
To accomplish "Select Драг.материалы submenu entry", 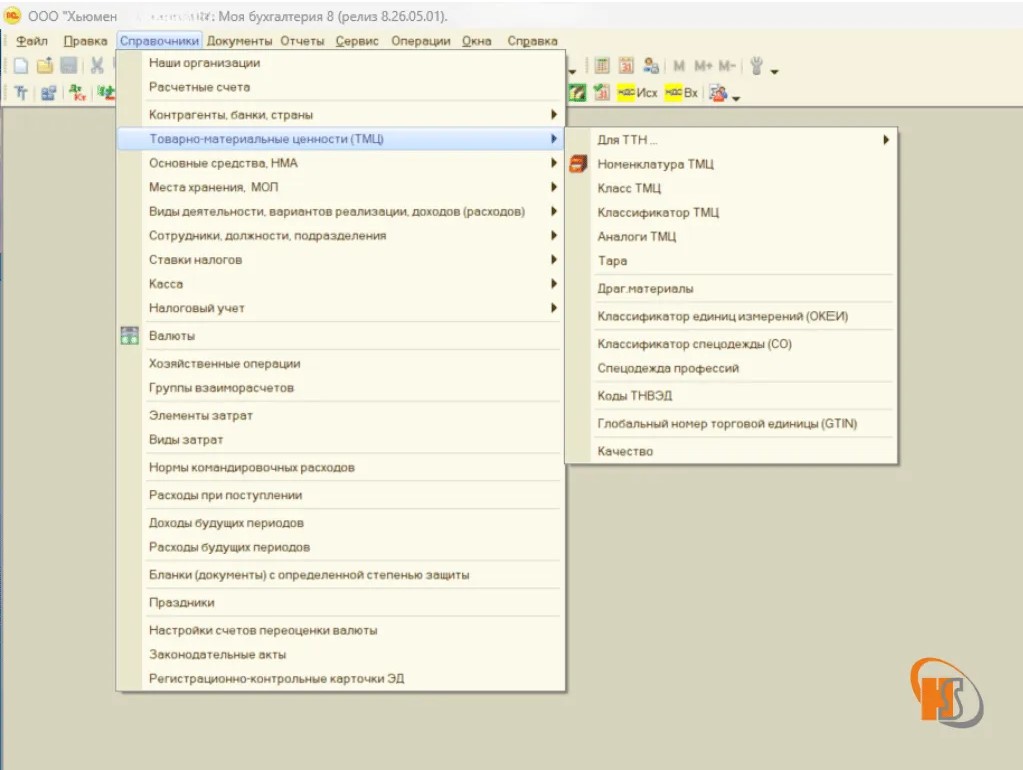I will pyautogui.click(x=731, y=288).
